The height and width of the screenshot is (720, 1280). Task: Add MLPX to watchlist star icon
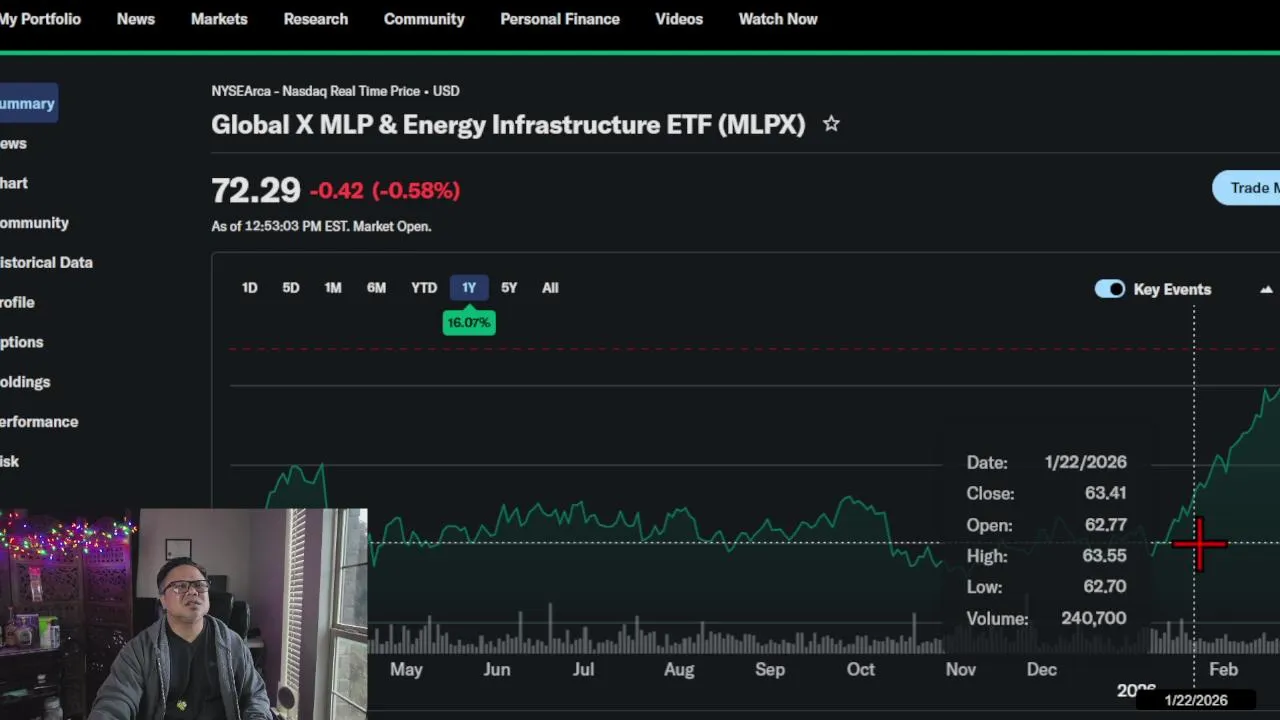tap(831, 124)
